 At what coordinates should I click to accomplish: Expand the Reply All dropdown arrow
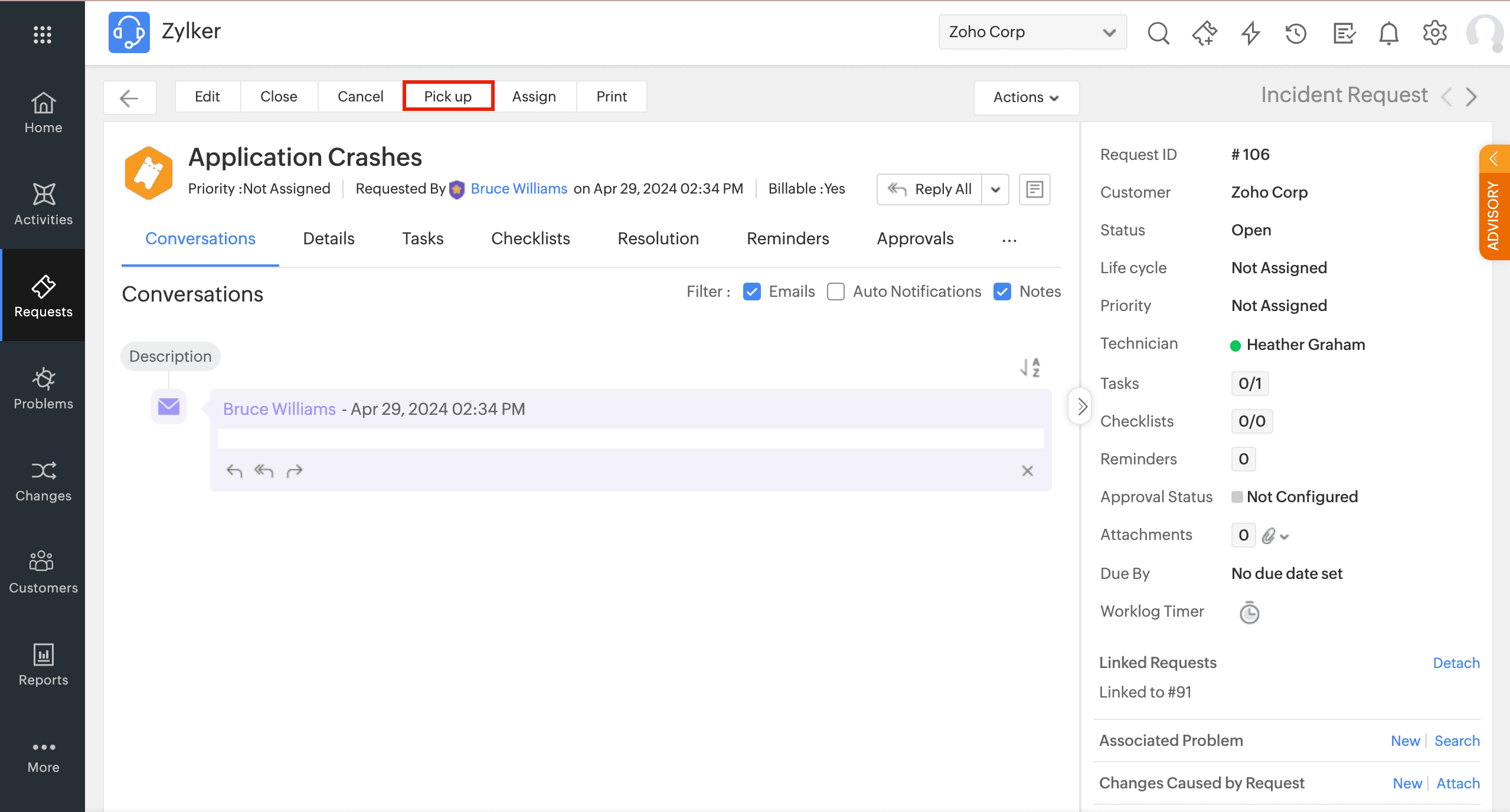(x=995, y=189)
